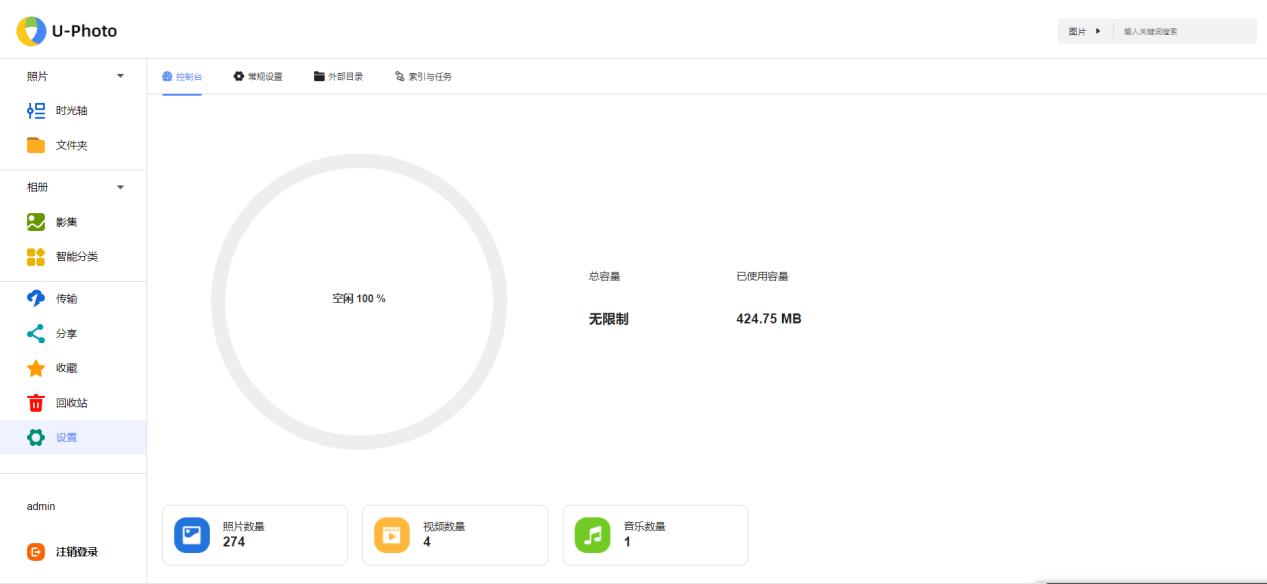
Task: Switch to the 常规设置 tab
Action: (x=258, y=77)
